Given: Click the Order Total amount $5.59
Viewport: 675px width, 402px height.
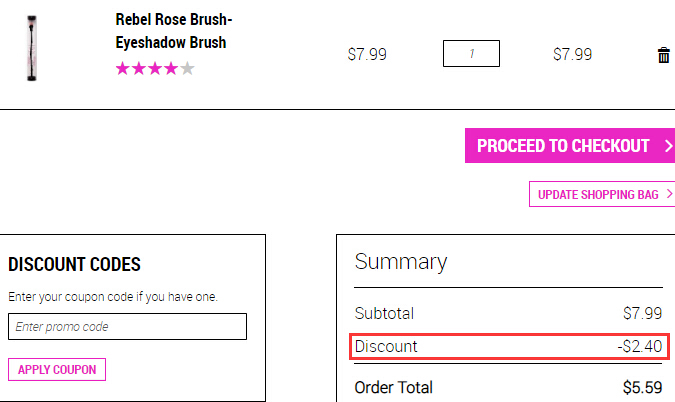Looking at the screenshot, I should 642,387.
